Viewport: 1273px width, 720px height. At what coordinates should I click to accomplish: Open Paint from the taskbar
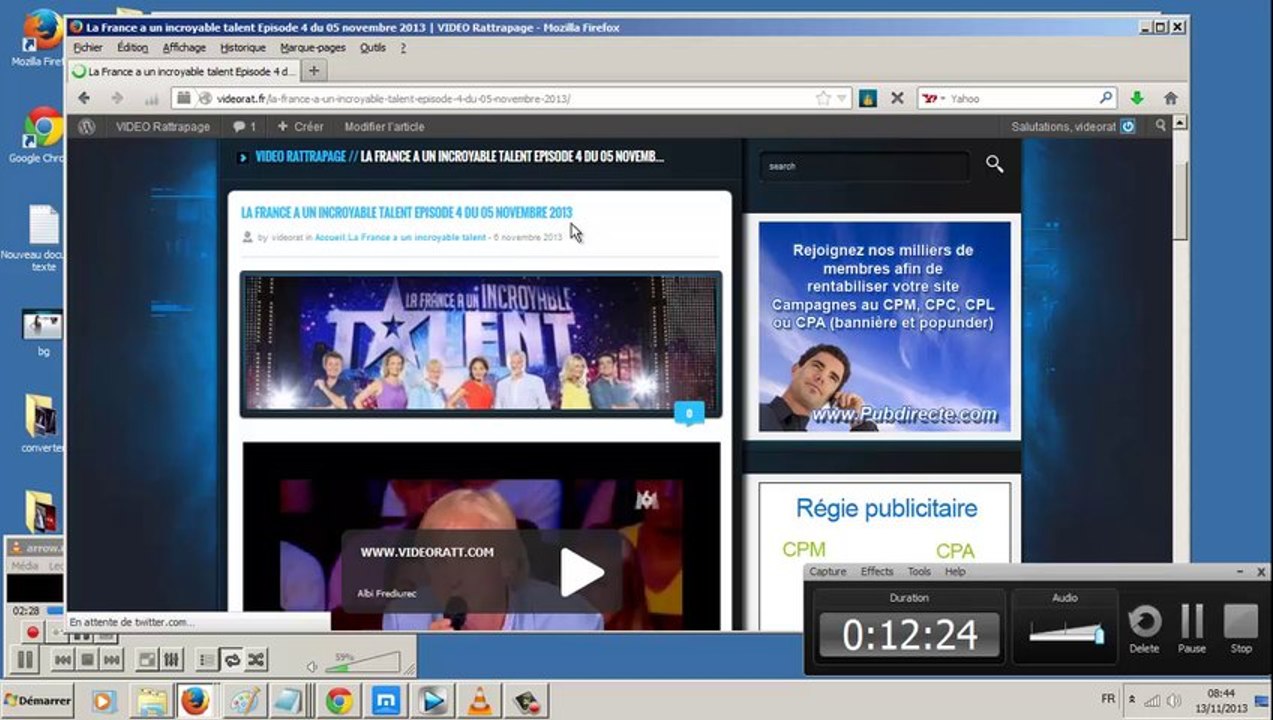[x=243, y=701]
